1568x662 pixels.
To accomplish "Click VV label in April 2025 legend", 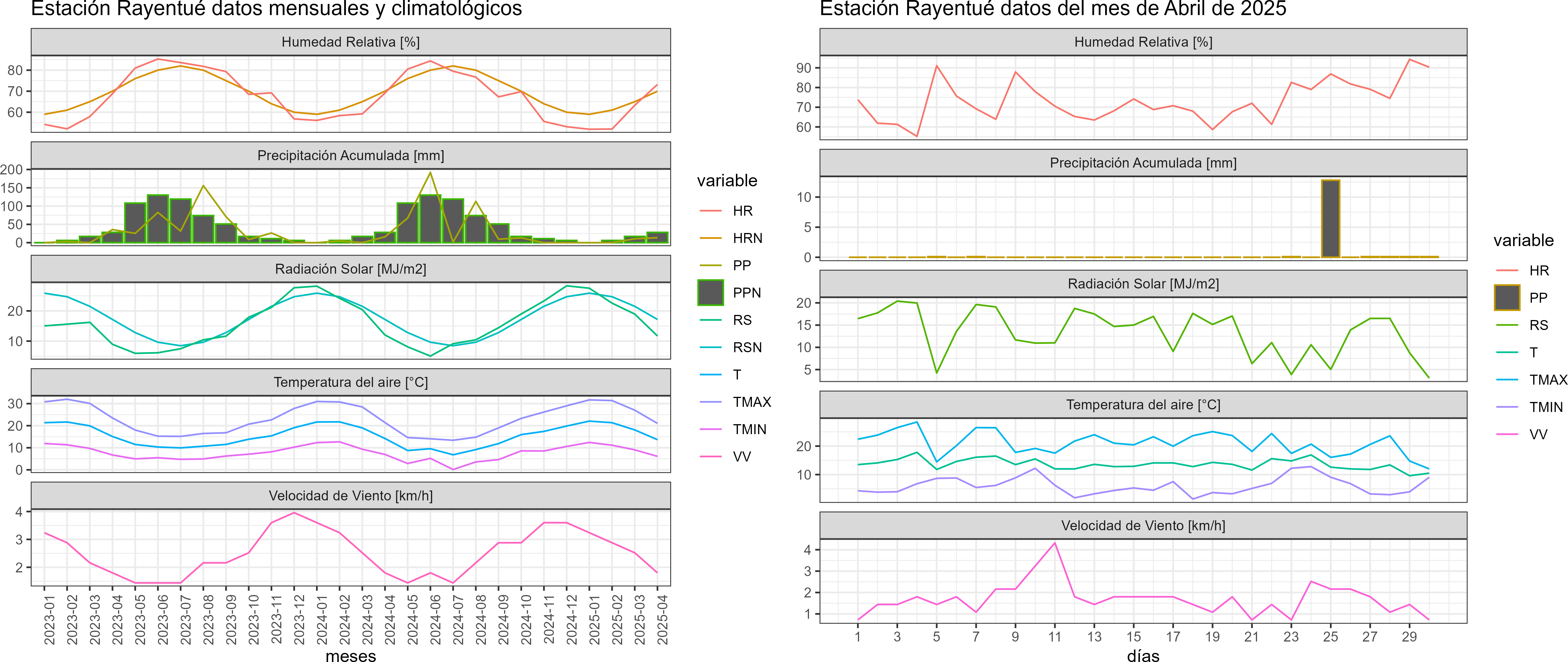I will coord(1538,434).
